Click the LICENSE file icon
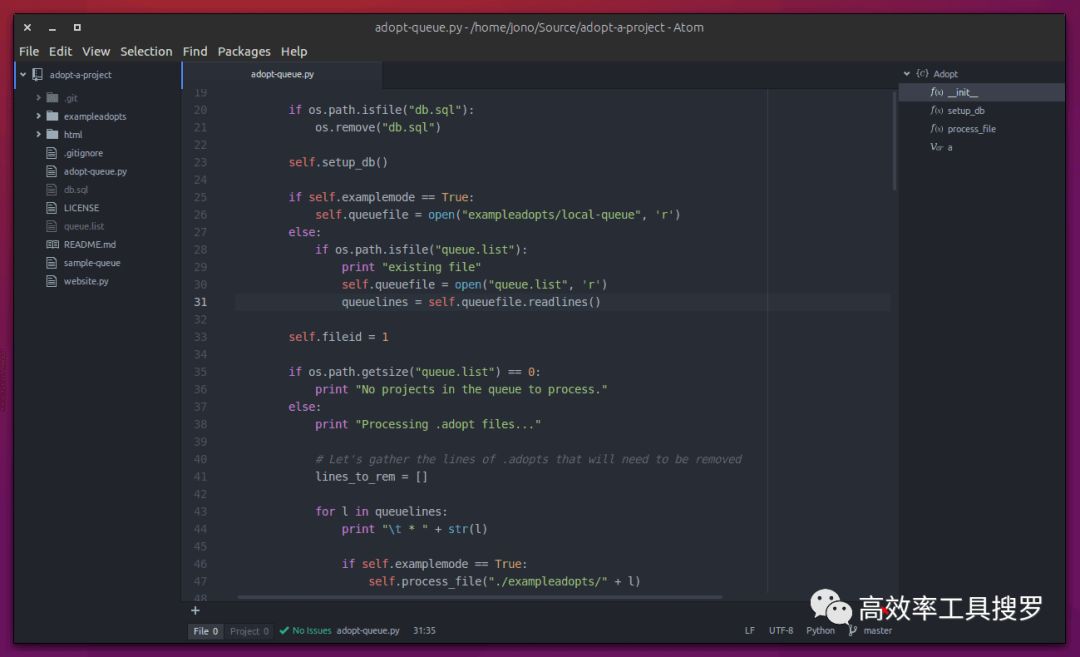Viewport: 1080px width, 657px height. point(52,208)
